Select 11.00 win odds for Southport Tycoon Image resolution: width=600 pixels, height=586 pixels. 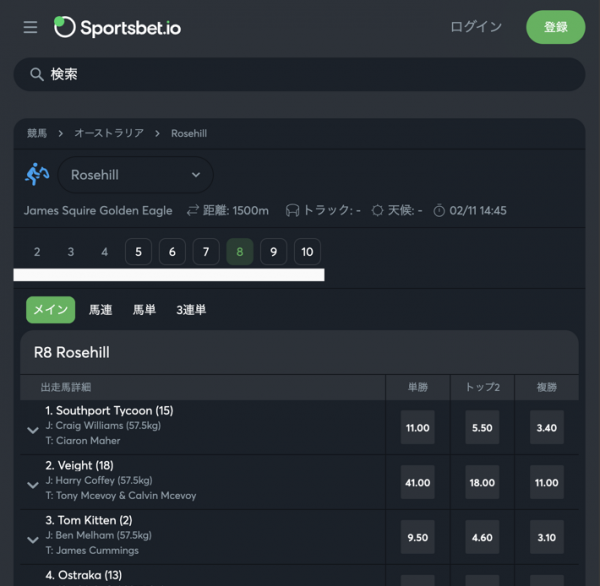[417, 427]
